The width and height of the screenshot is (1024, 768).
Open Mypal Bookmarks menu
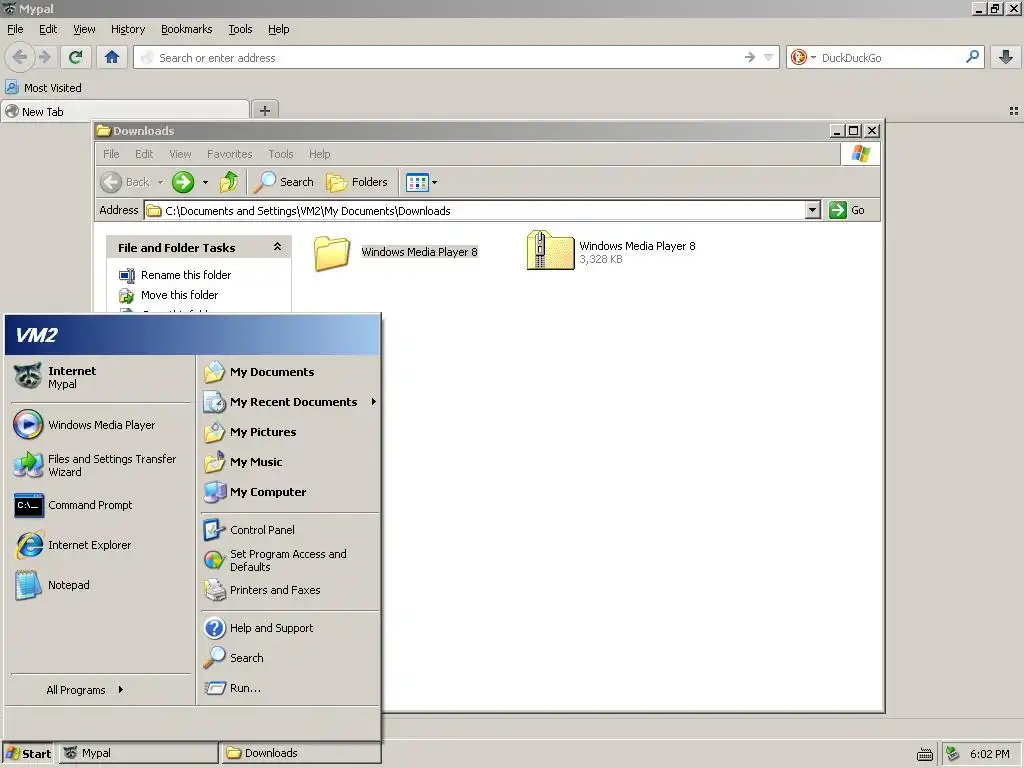(x=187, y=29)
